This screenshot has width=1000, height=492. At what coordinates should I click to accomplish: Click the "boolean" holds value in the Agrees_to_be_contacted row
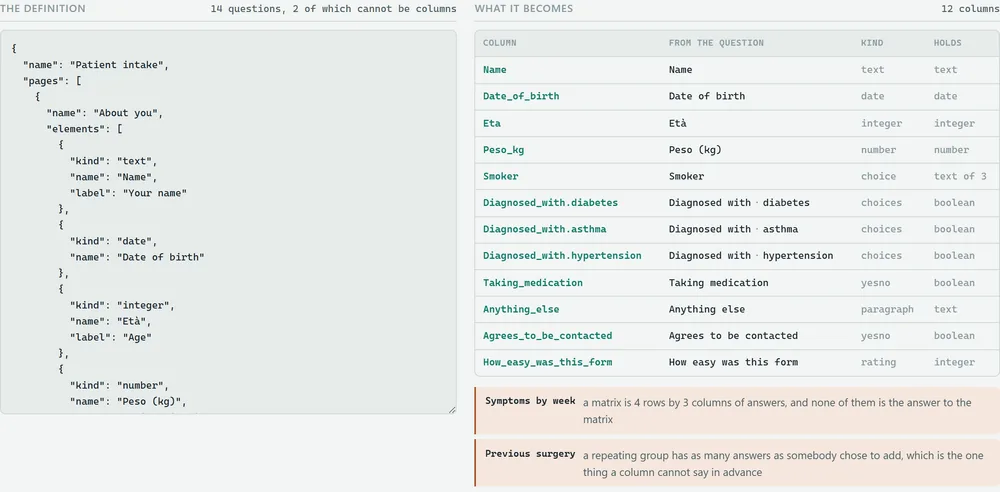coord(954,336)
